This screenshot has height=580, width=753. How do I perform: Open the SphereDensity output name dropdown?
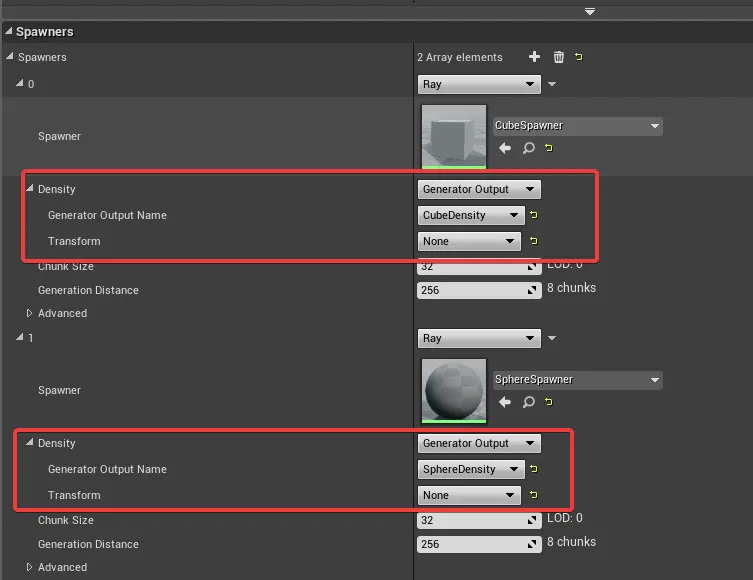(x=470, y=469)
